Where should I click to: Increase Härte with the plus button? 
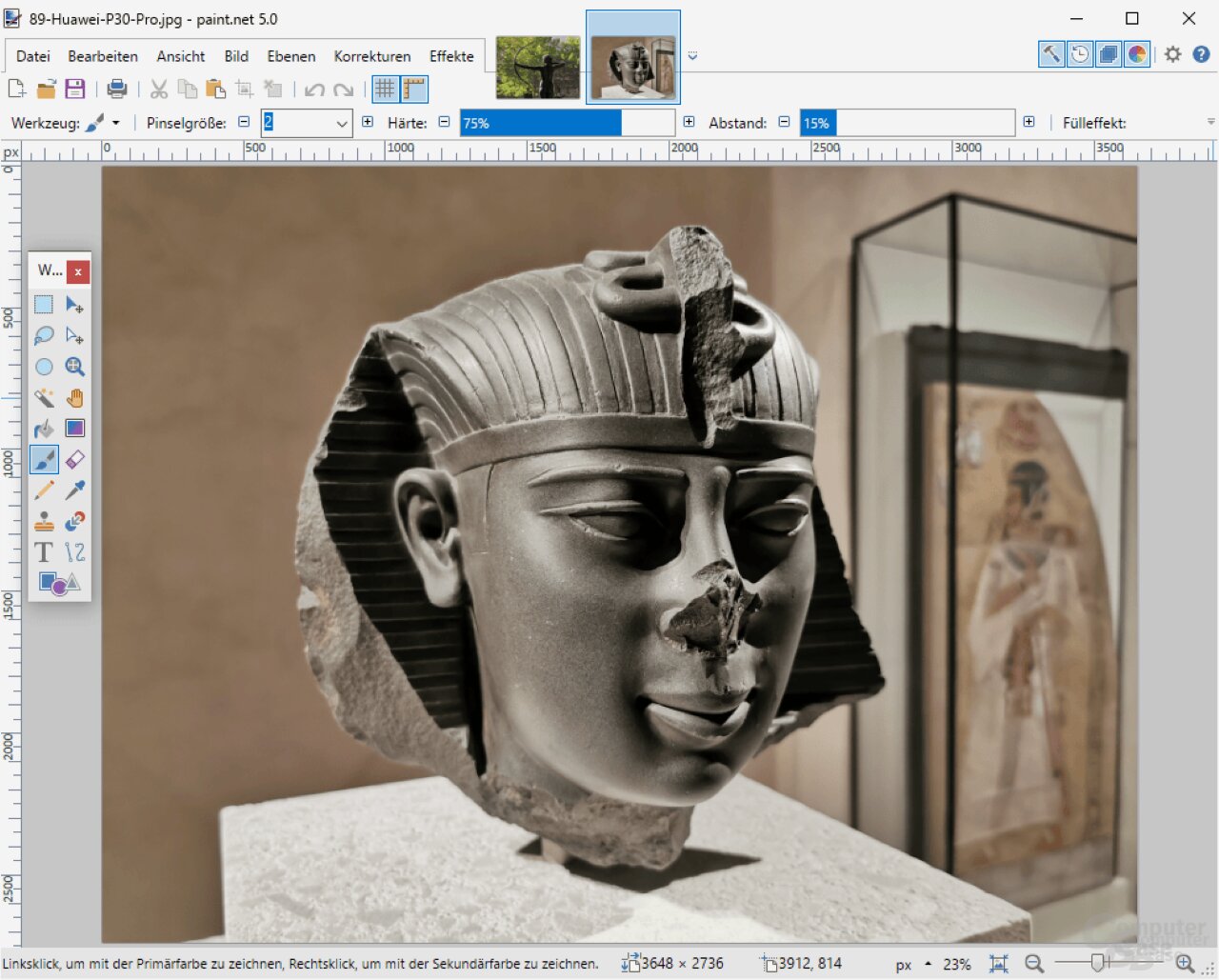click(689, 123)
